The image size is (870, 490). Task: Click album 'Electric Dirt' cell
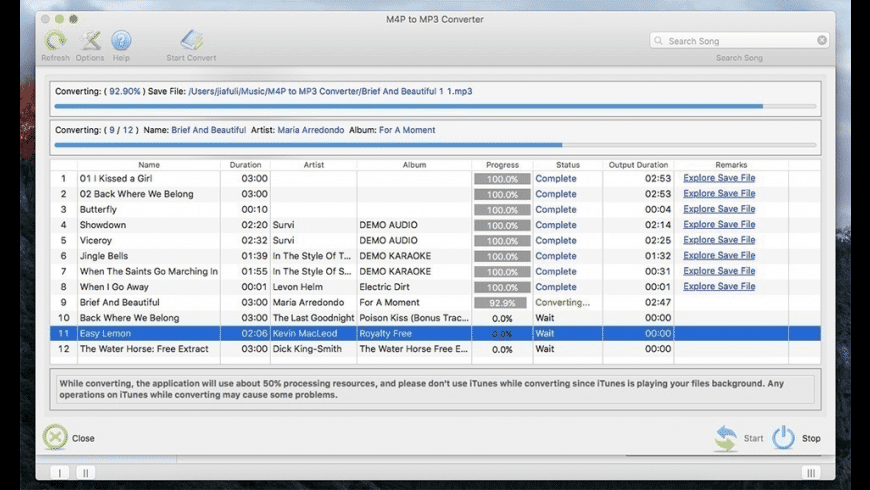[x=385, y=287]
